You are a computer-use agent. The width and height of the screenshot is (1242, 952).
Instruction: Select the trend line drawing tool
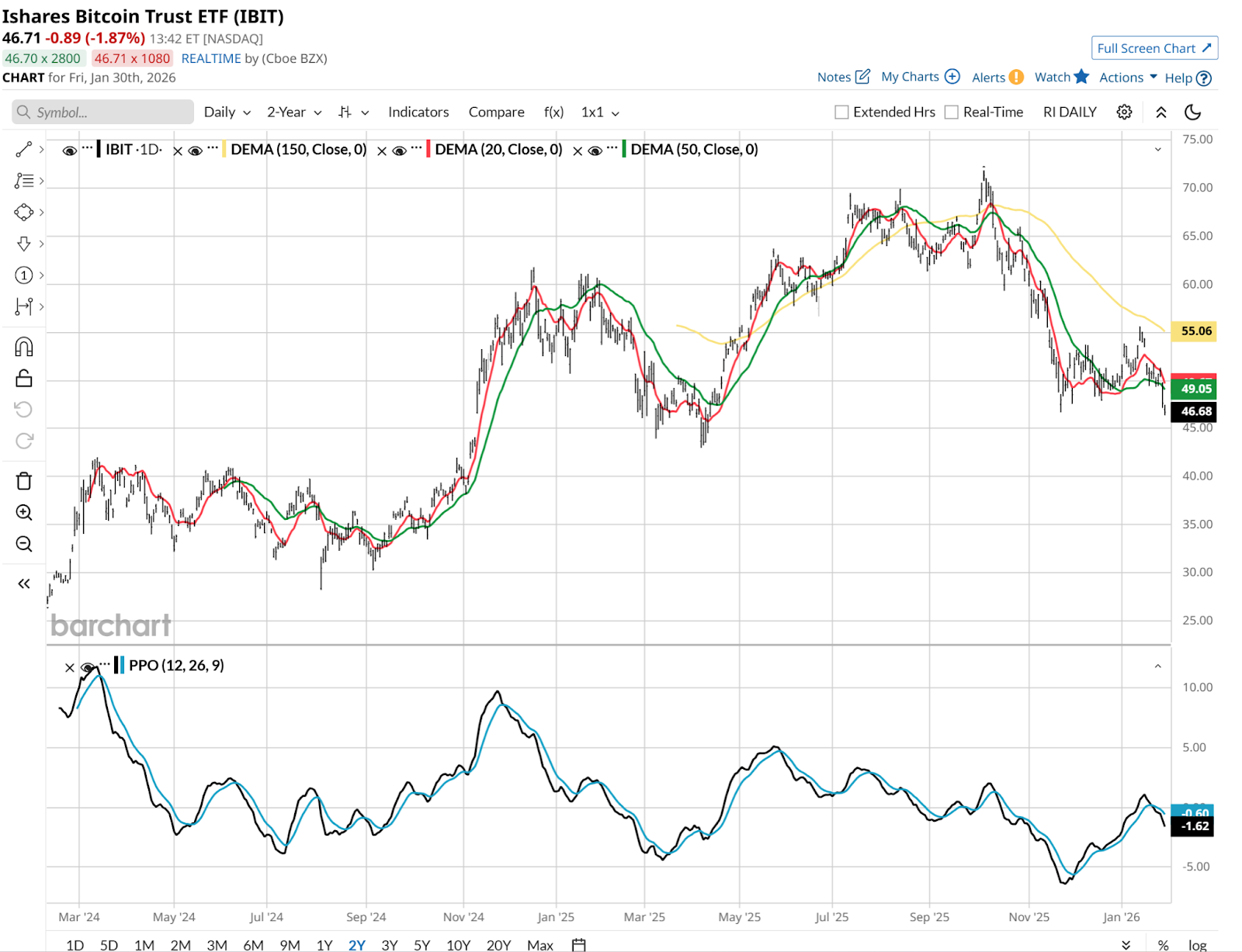(24, 150)
